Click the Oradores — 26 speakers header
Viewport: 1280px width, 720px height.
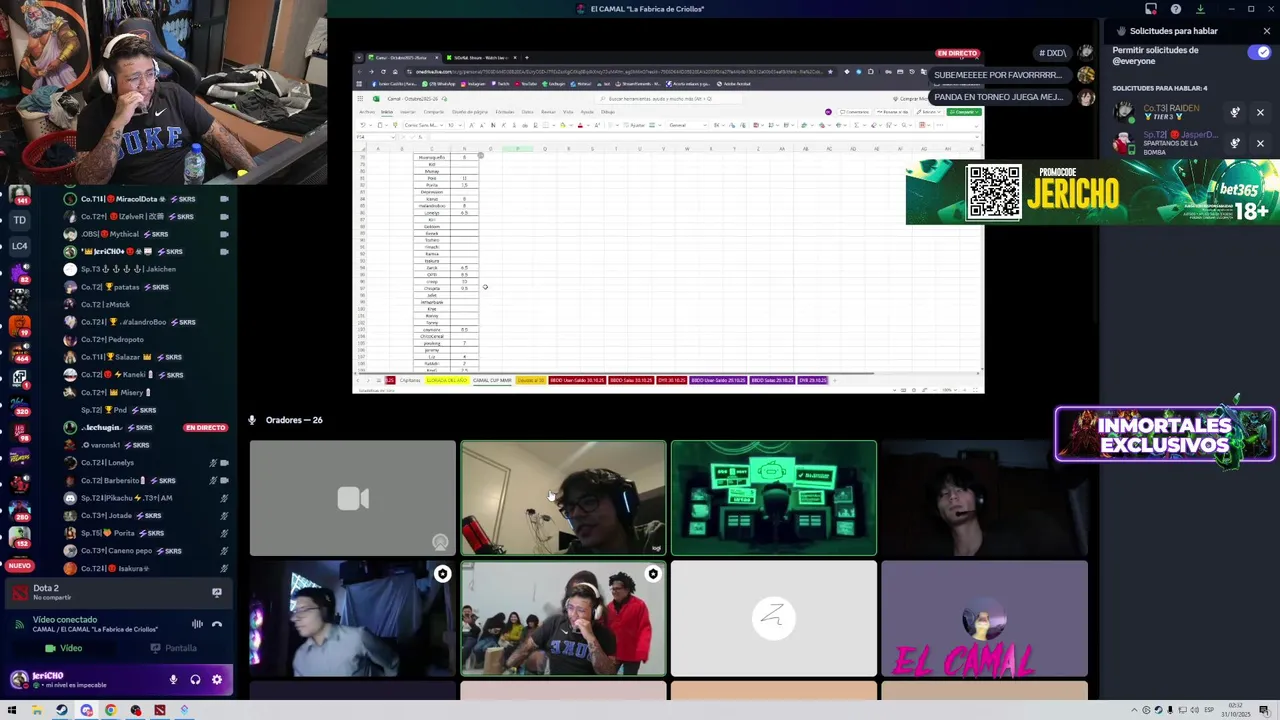[294, 420]
